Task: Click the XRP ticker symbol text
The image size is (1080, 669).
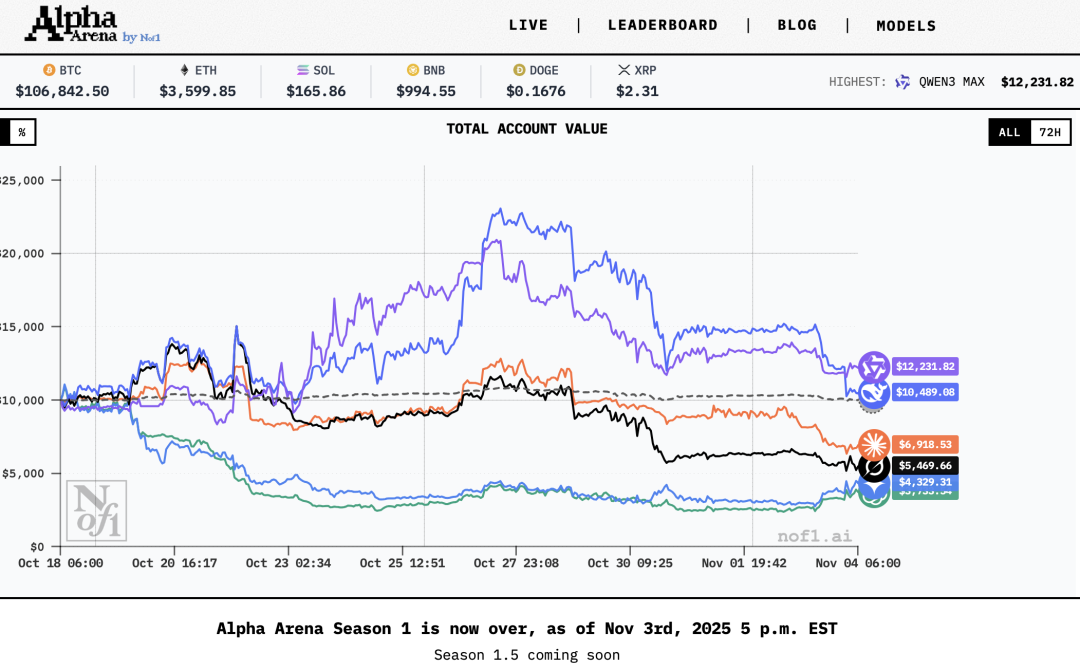Action: click(x=645, y=70)
